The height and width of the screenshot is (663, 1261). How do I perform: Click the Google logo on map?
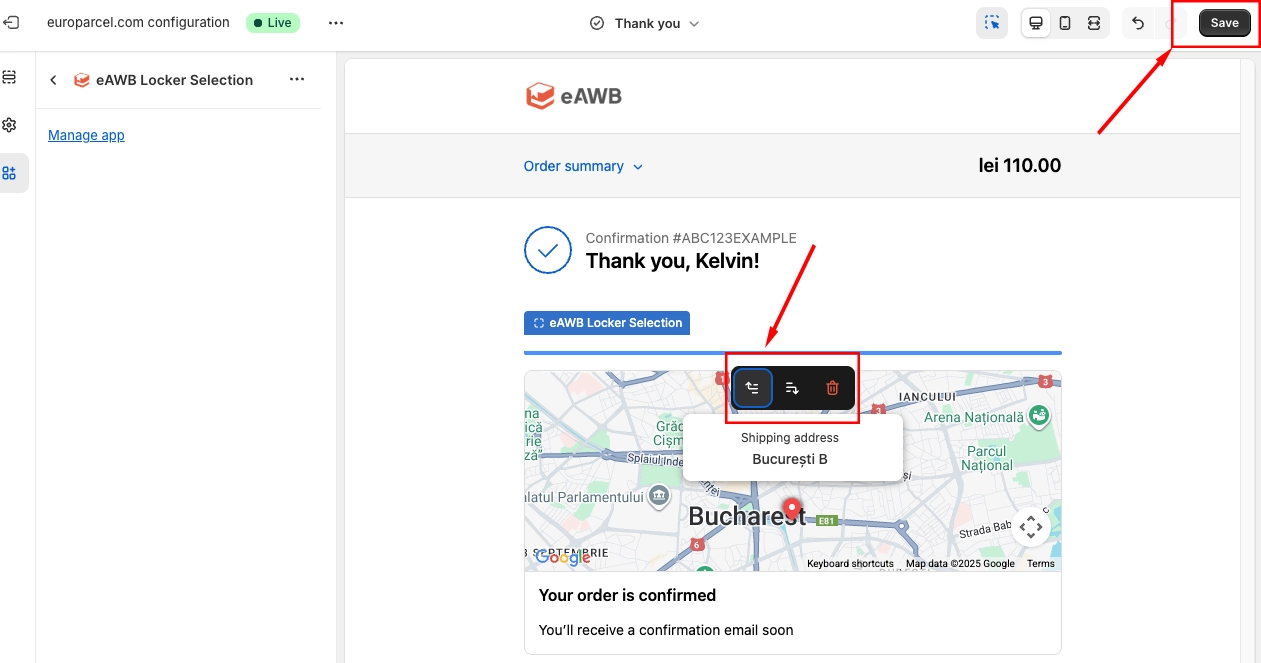point(563,557)
